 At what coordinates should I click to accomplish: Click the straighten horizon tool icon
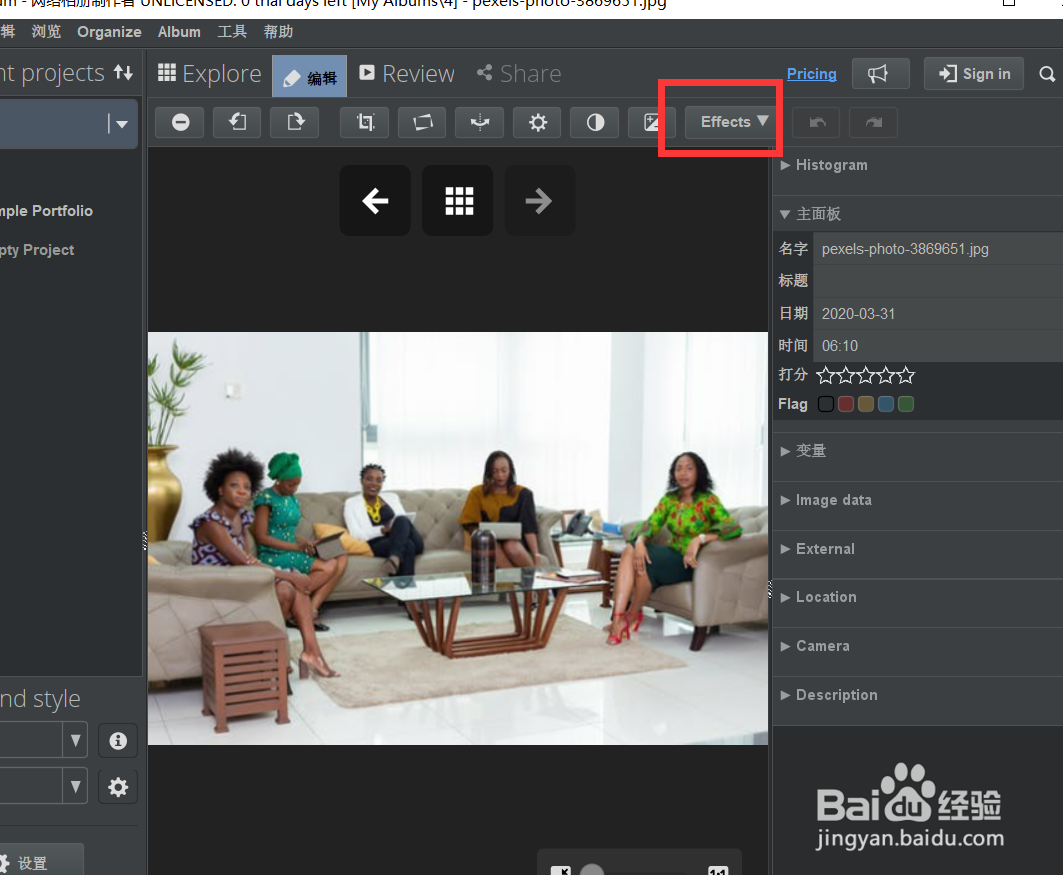pyautogui.click(x=479, y=123)
